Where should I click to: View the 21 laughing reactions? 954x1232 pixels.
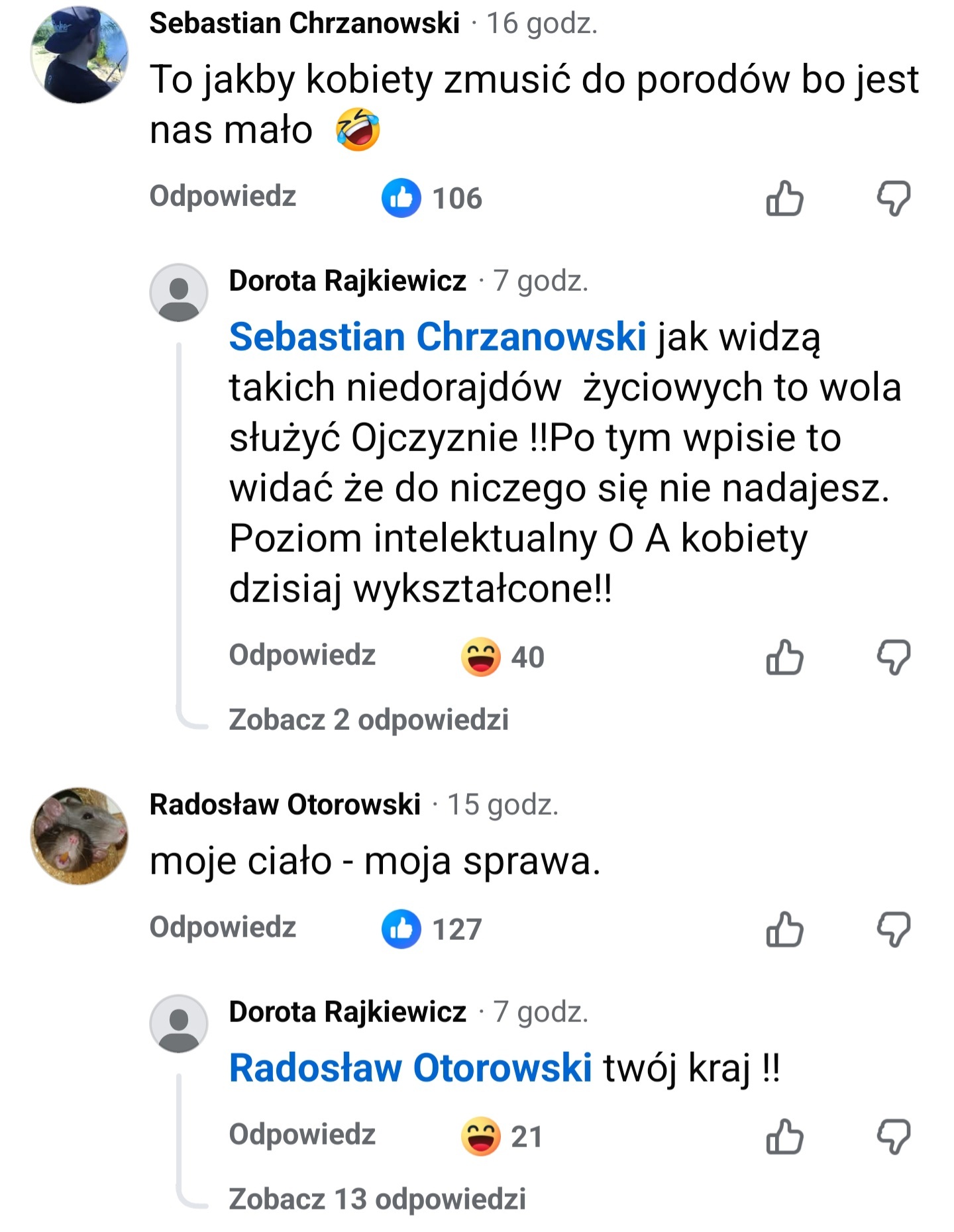point(502,1137)
